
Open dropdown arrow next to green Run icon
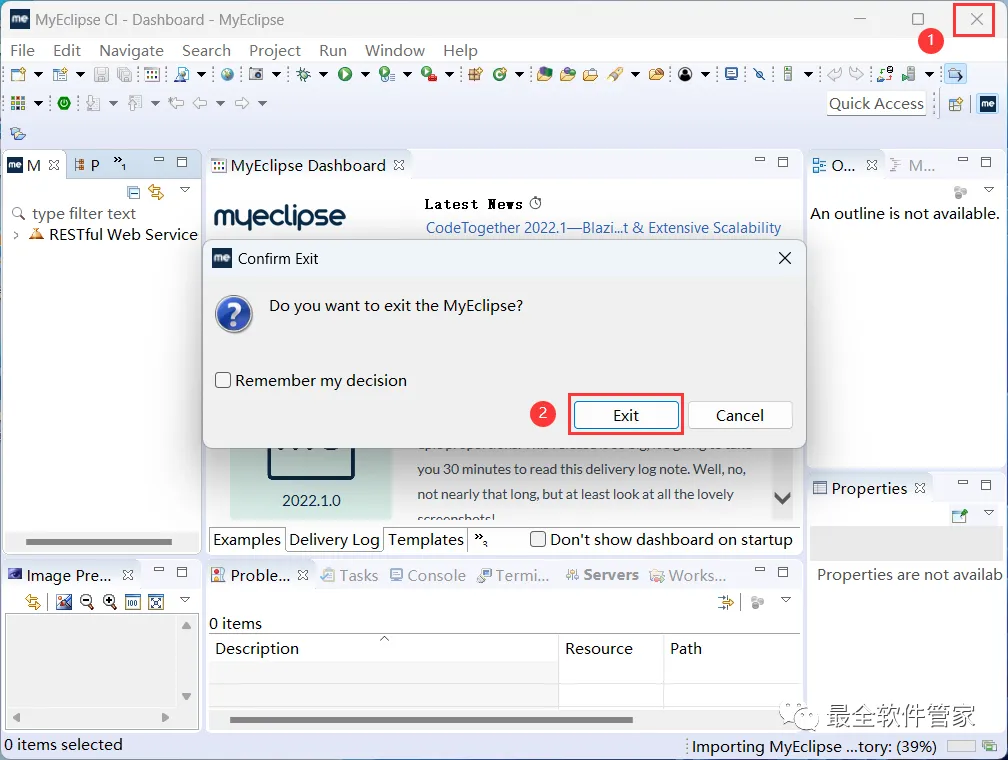[365, 75]
